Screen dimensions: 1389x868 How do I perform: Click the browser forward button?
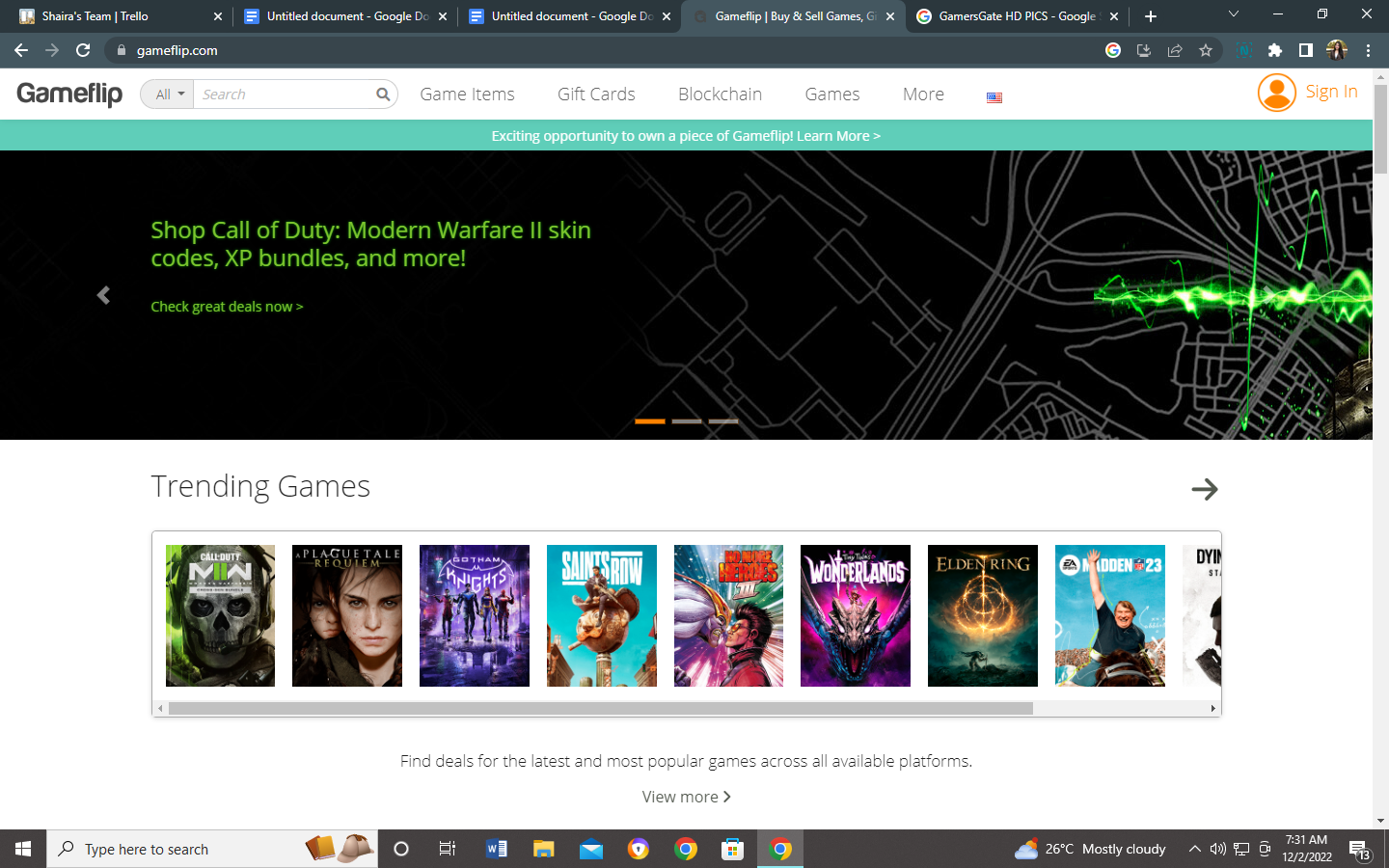tap(52, 50)
